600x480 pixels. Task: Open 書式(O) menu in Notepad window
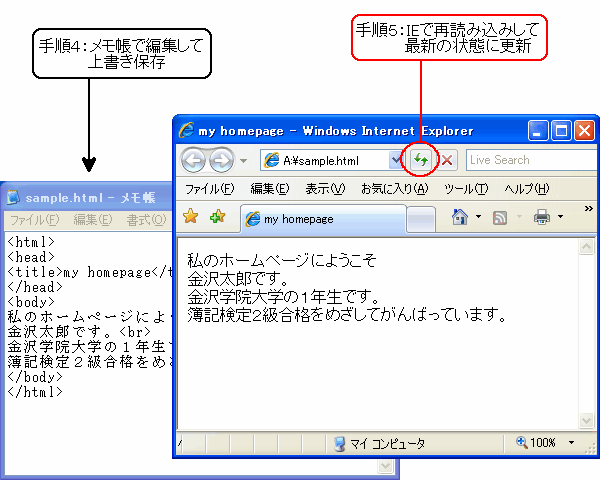(147, 220)
